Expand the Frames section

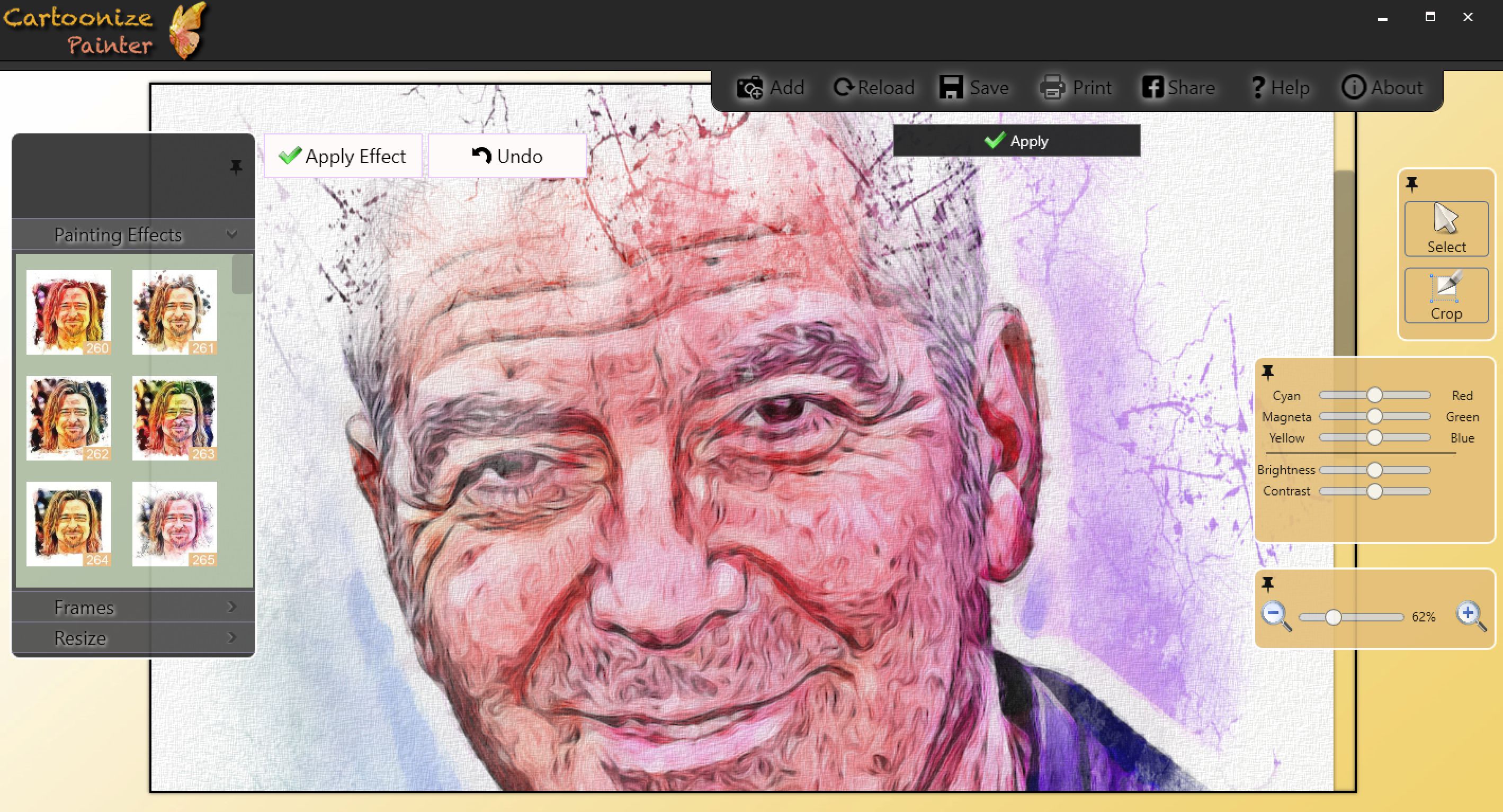pos(133,607)
